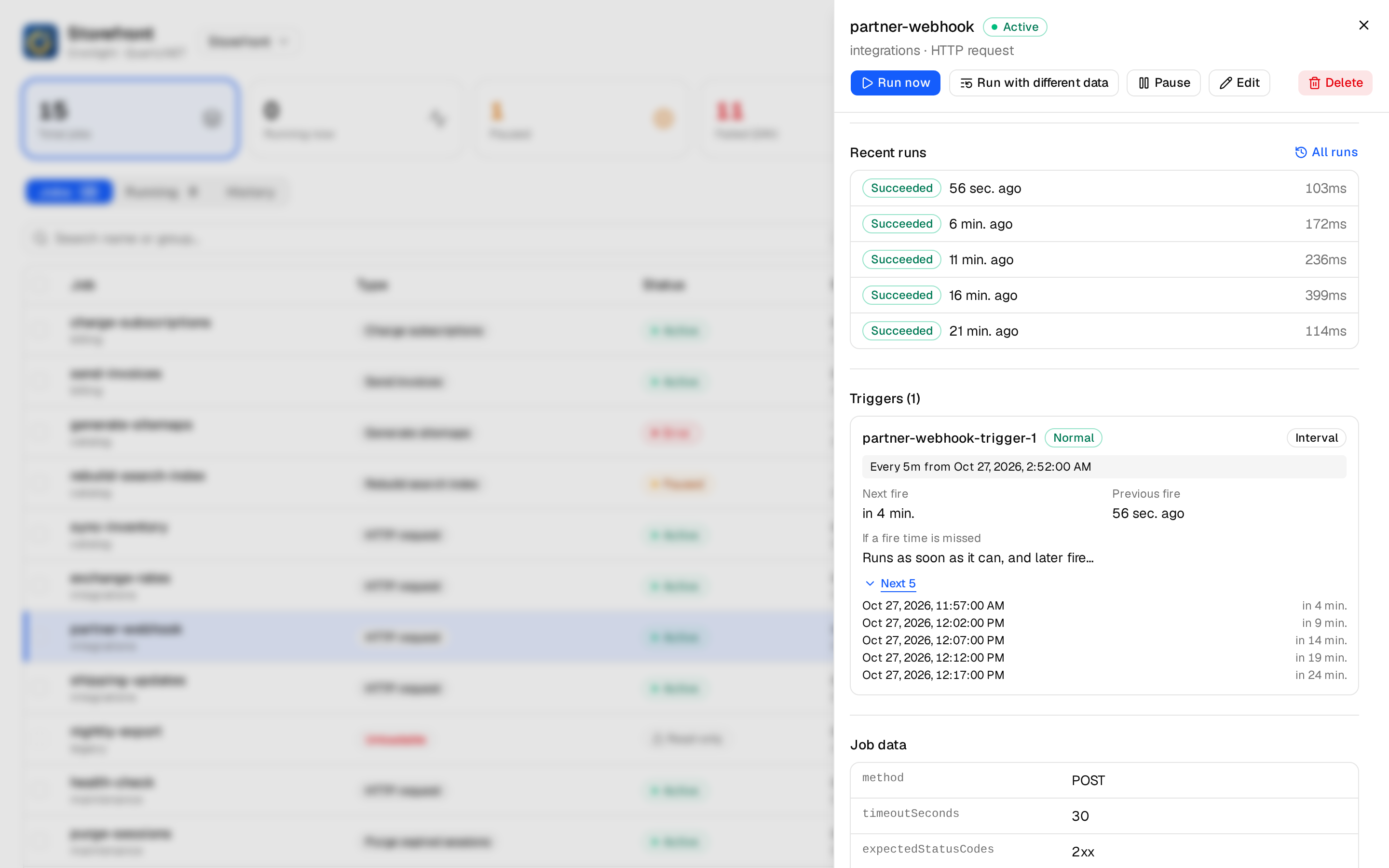Click the search jobs field in background
Image resolution: width=1389 pixels, height=868 pixels.
[x=428, y=238]
